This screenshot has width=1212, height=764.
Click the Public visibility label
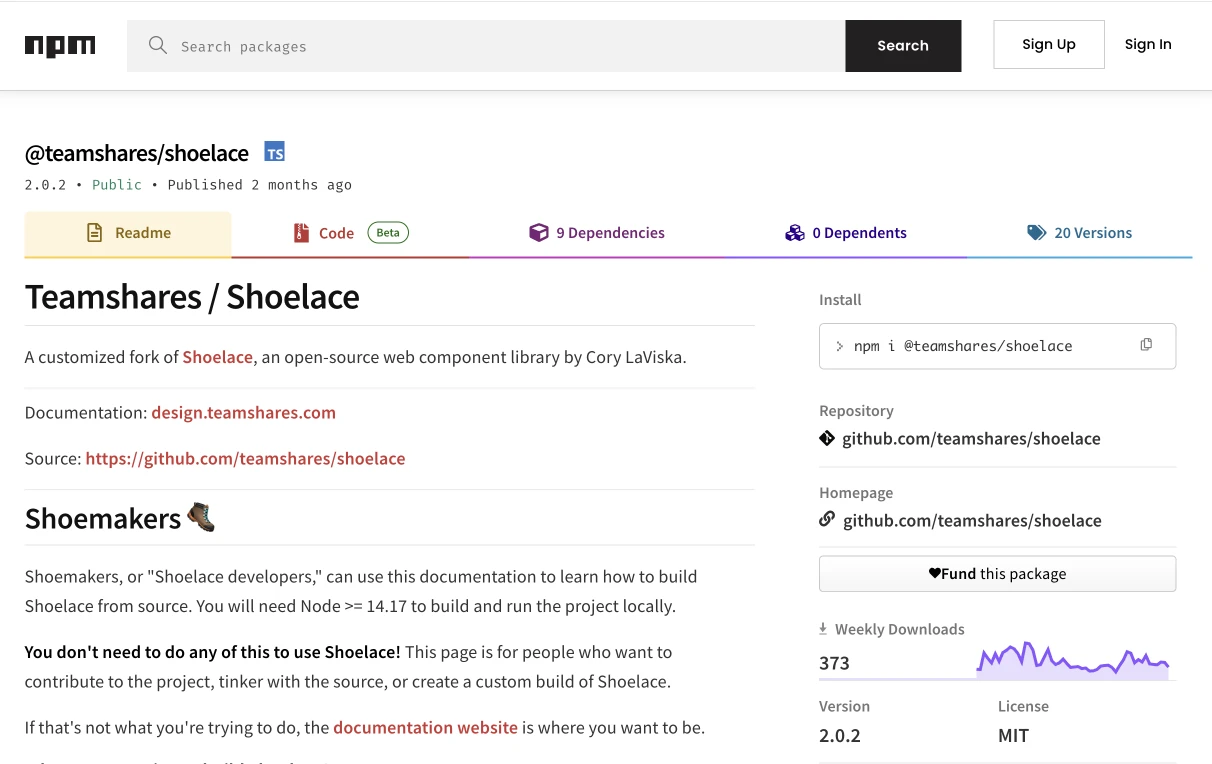coord(117,185)
